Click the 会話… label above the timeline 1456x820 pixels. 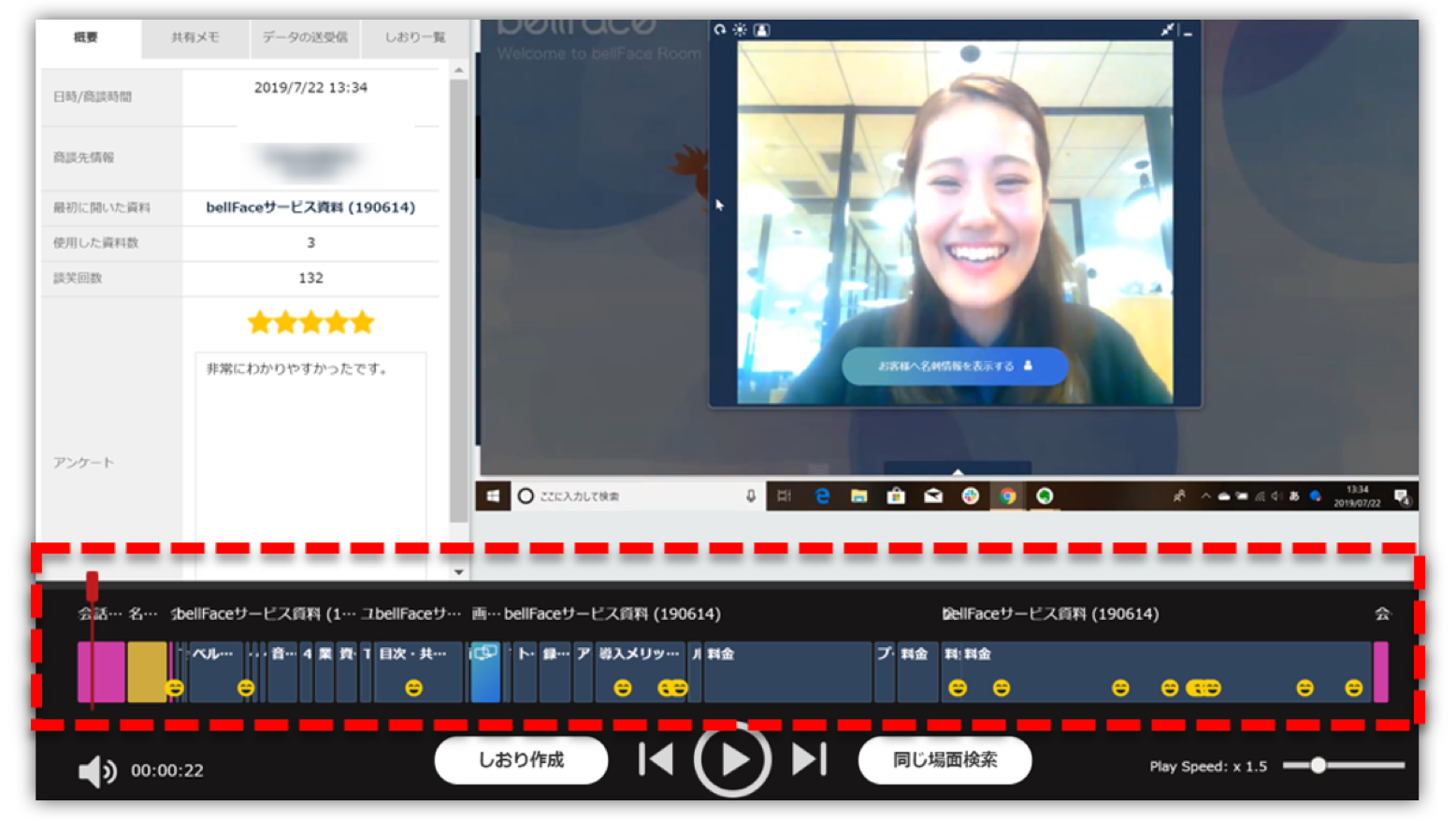[x=100, y=613]
